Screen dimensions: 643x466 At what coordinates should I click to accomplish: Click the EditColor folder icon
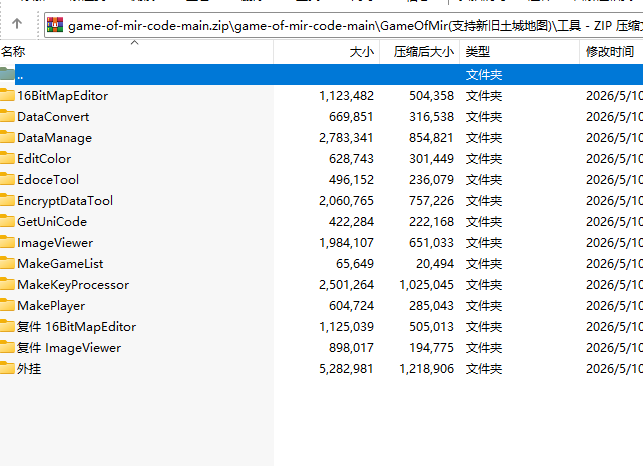pyautogui.click(x=7, y=158)
